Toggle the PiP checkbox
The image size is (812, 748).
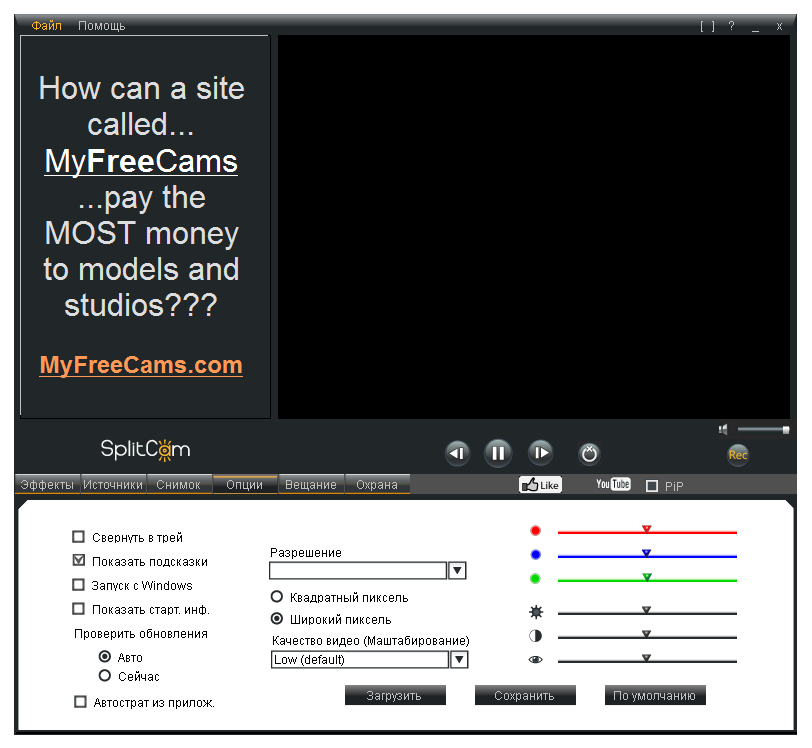coord(652,486)
